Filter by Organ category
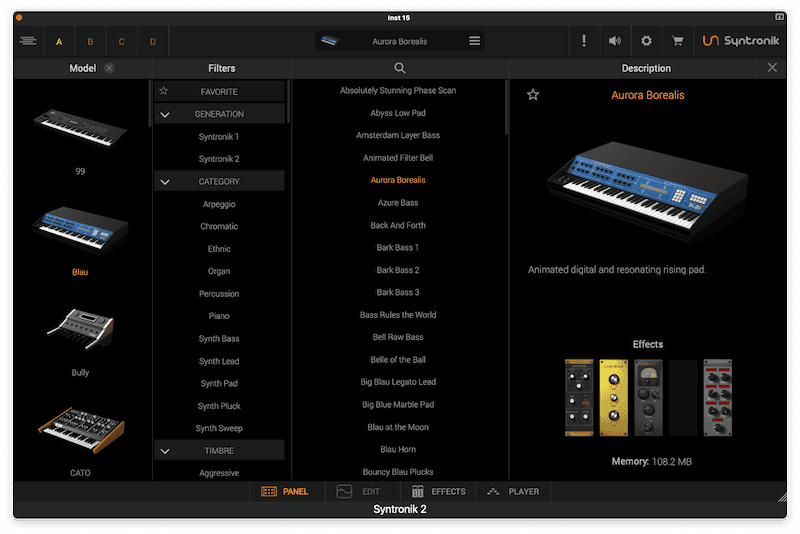Image resolution: width=800 pixels, height=534 pixels. click(x=219, y=271)
